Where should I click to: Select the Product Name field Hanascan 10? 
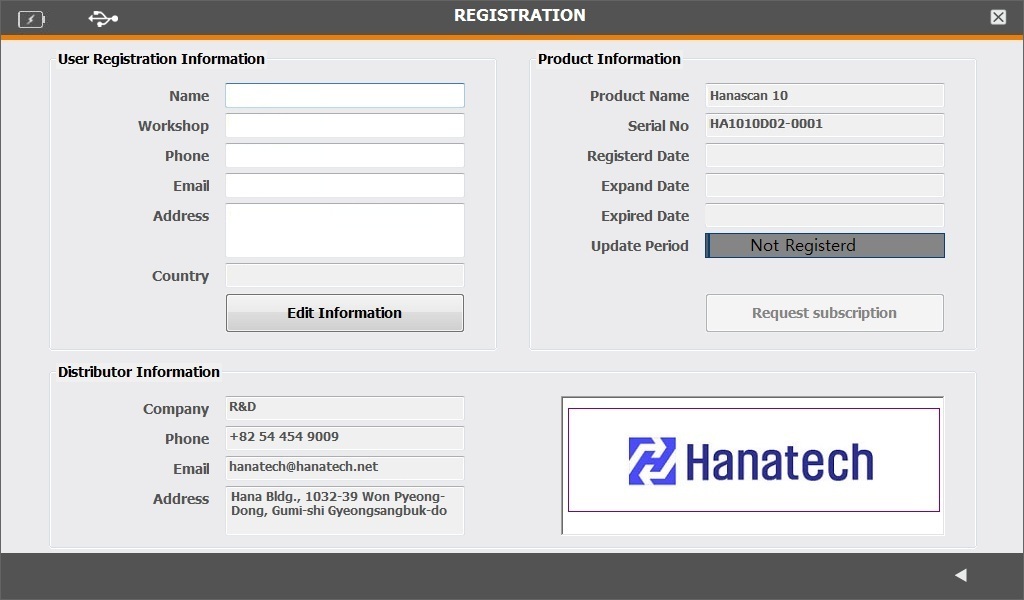point(824,96)
